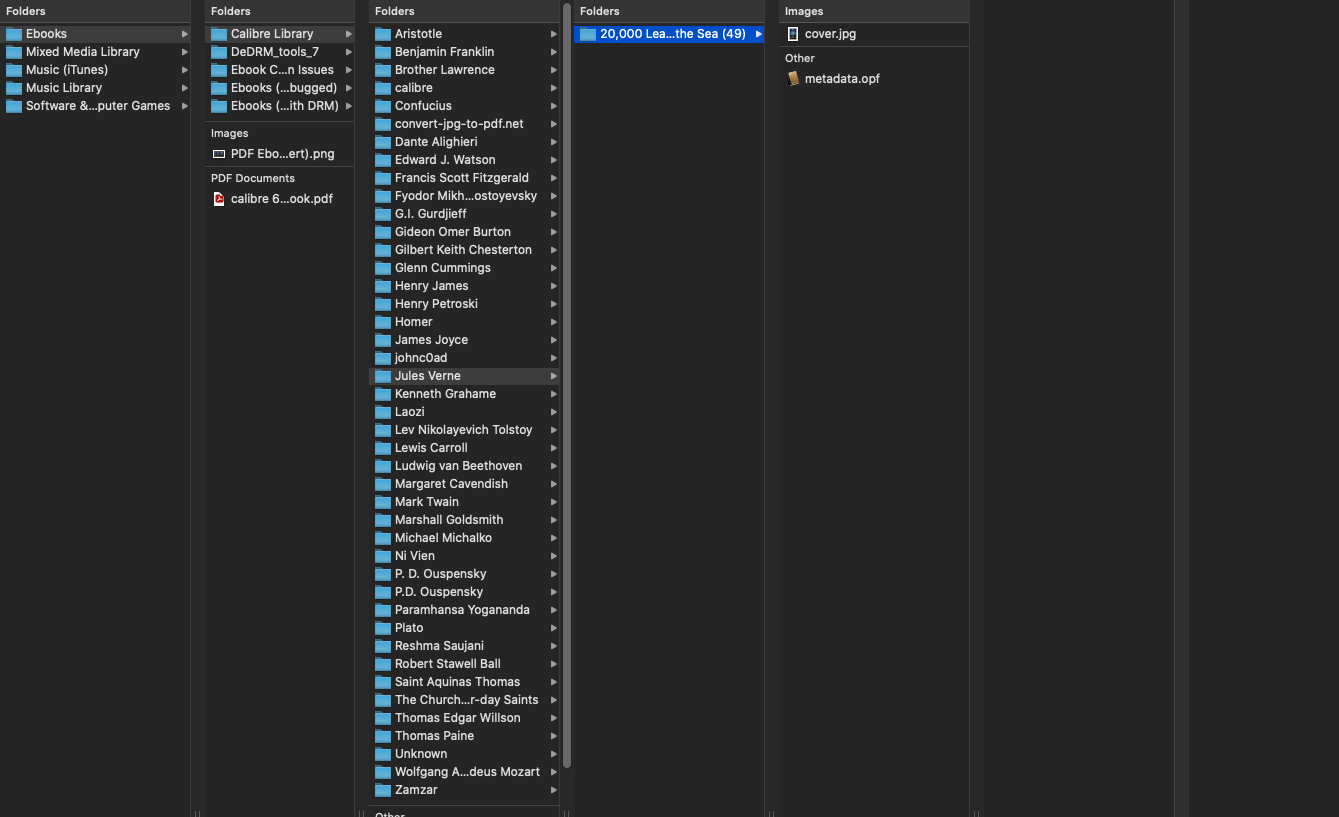Open the Thomas Edgar Willson folder
Viewport: 1339px width, 817px height.
coord(464,718)
